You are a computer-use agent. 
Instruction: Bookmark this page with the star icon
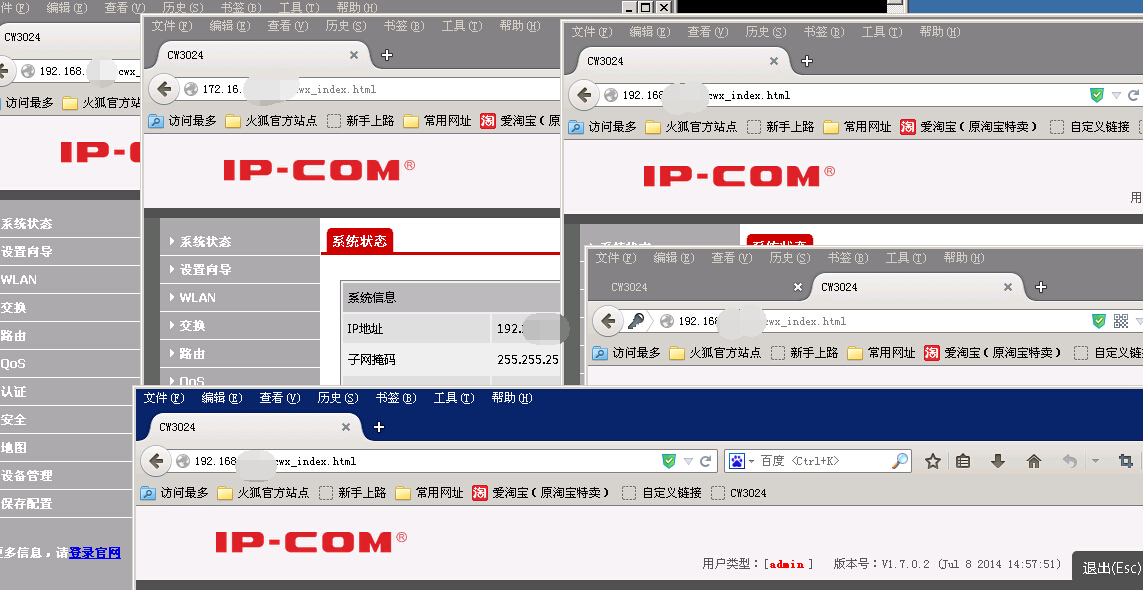(932, 461)
